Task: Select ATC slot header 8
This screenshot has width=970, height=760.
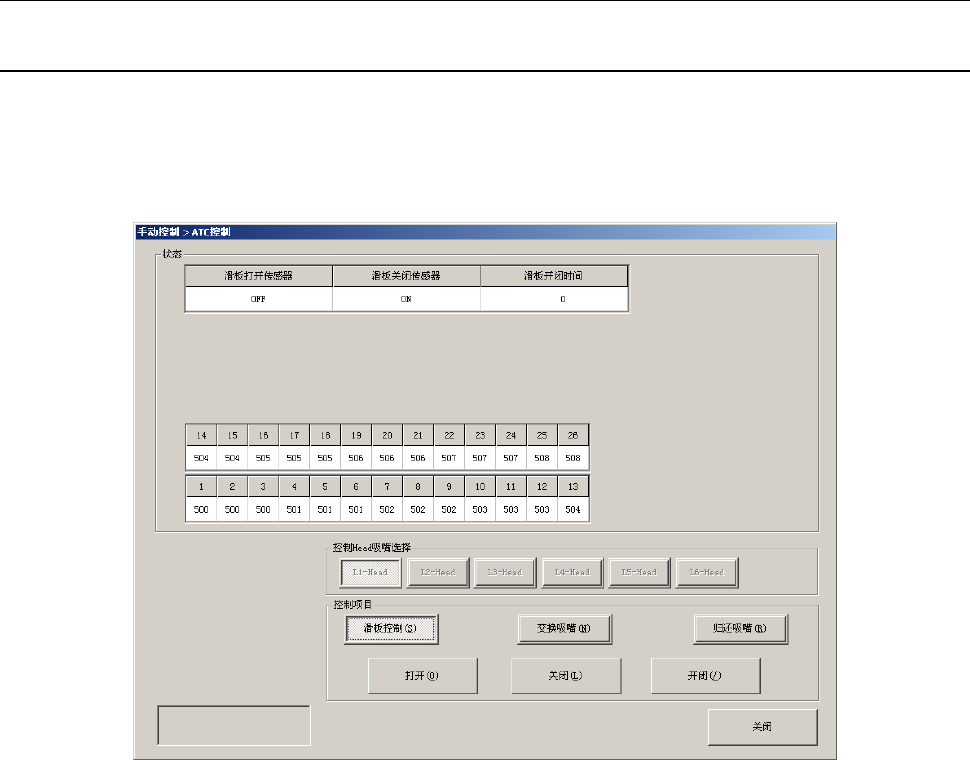Action: click(418, 487)
